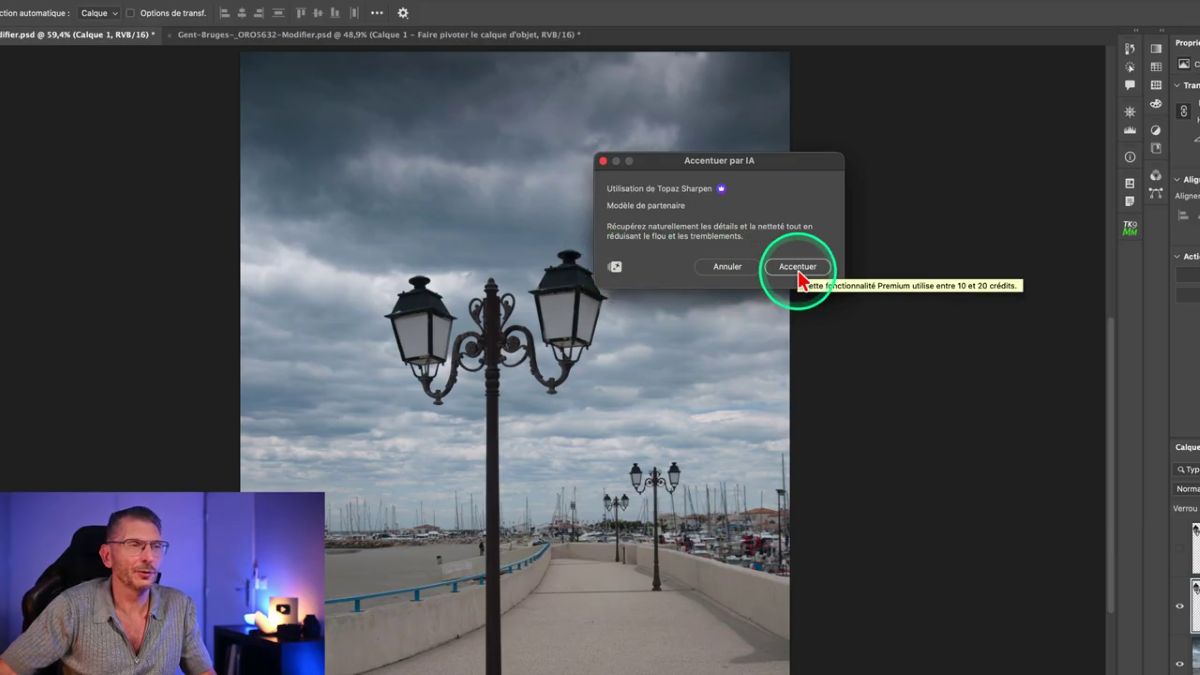
Task: Select the highlighted second layer thumbnail
Action: point(1196,606)
